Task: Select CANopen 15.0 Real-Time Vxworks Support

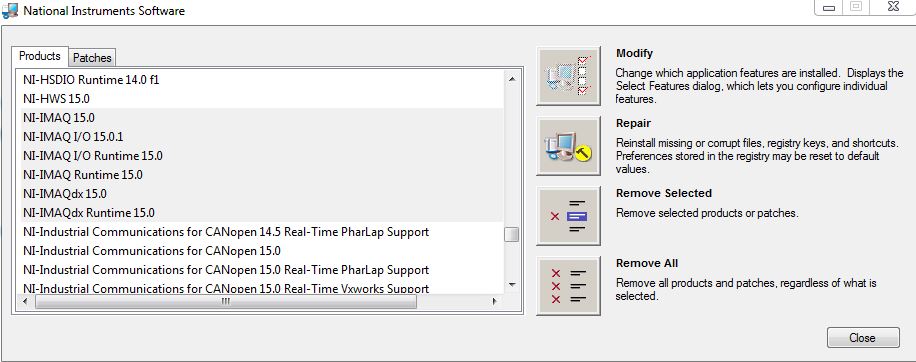Action: [262, 287]
